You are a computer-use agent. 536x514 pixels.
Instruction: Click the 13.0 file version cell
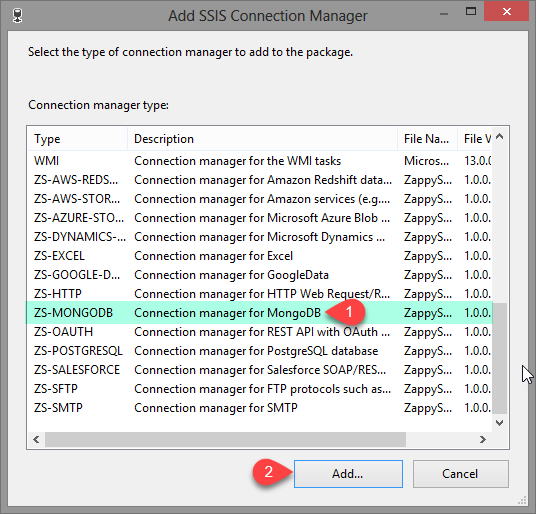[478, 161]
